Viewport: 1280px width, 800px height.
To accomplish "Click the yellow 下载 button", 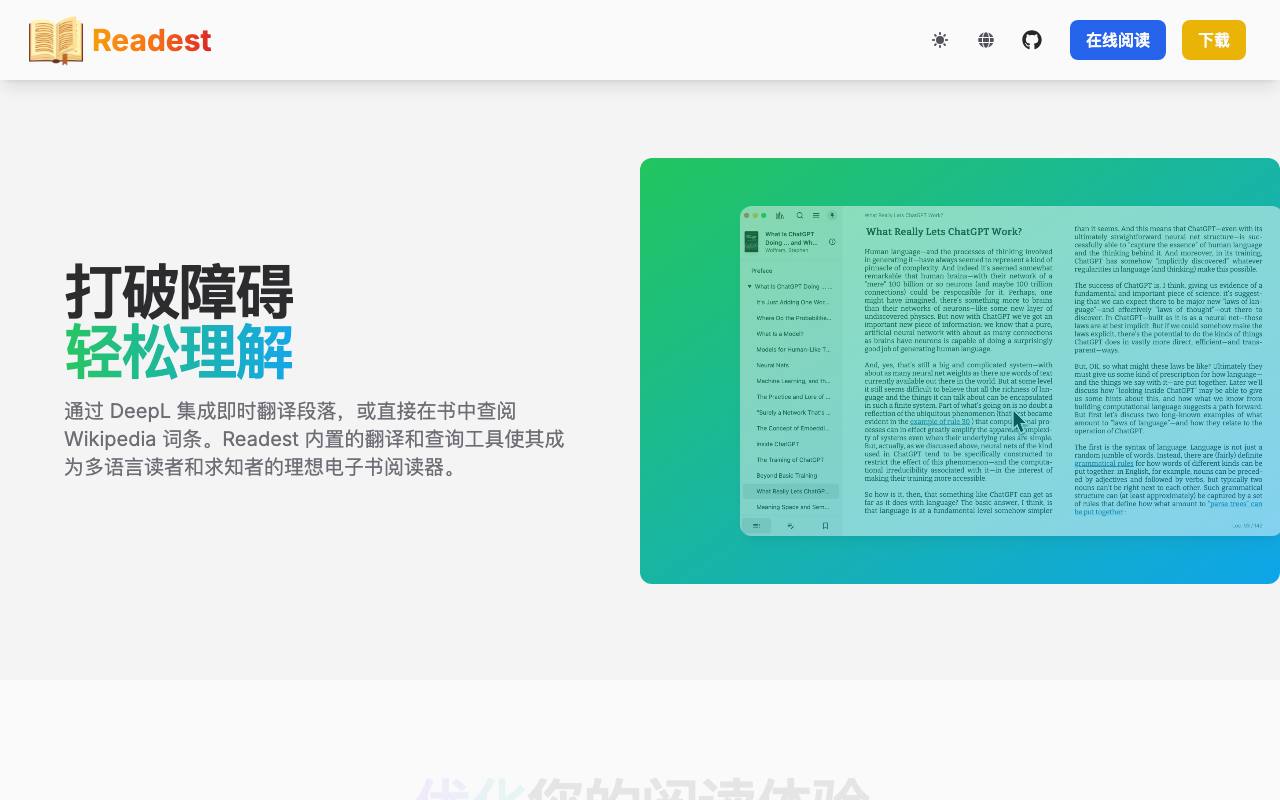I will (1214, 40).
